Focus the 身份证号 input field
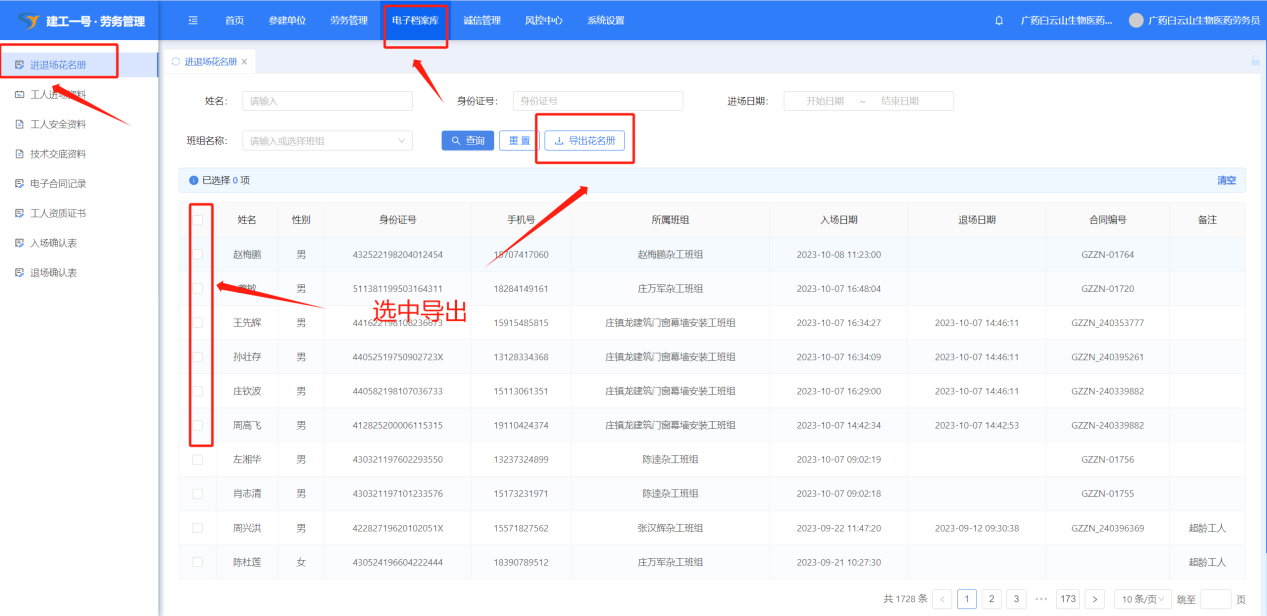The height and width of the screenshot is (616, 1267). 597,101
